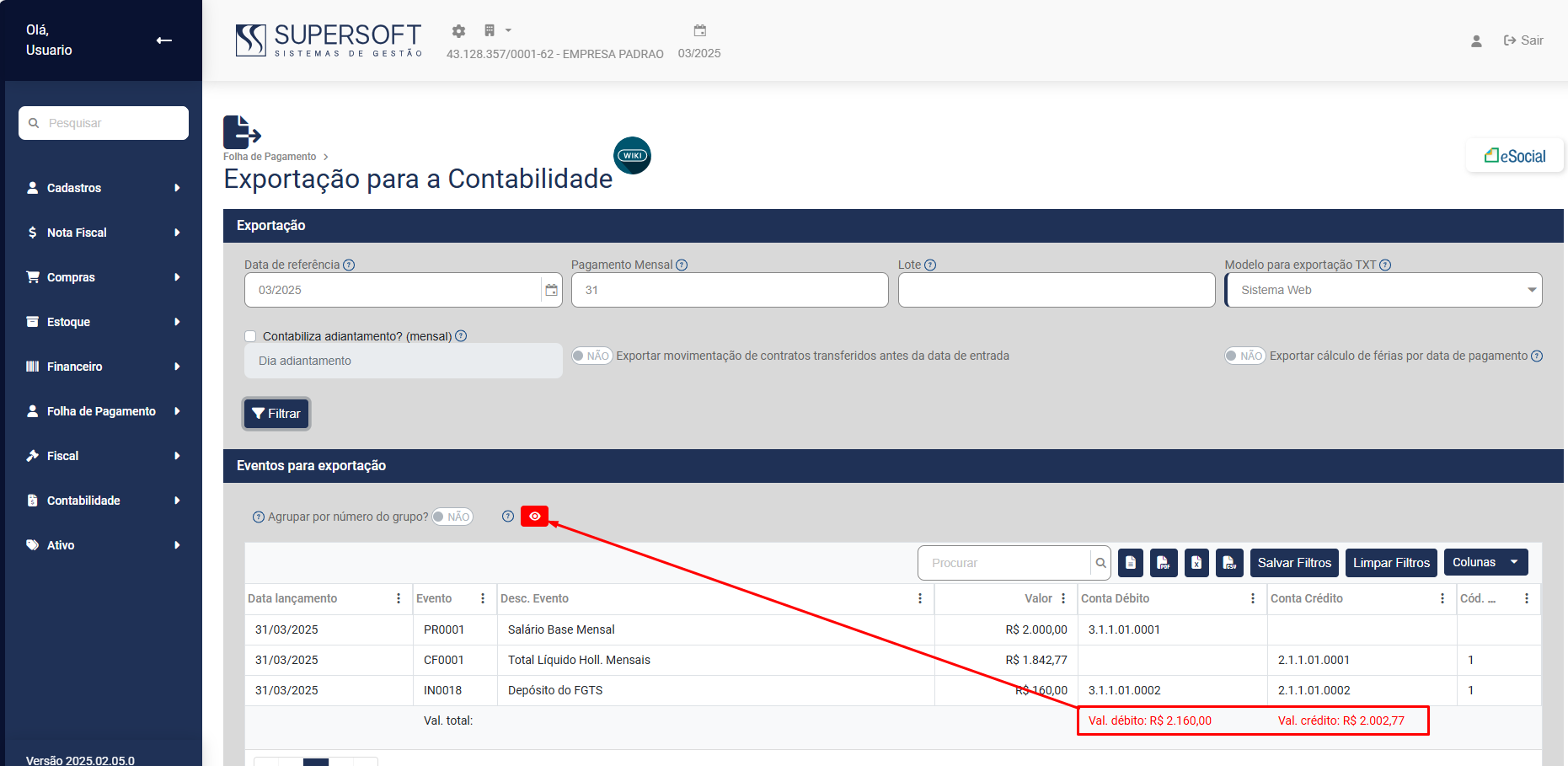Image resolution: width=1568 pixels, height=766 pixels.
Task: Open the calendar icon for Data de referência
Action: click(551, 290)
